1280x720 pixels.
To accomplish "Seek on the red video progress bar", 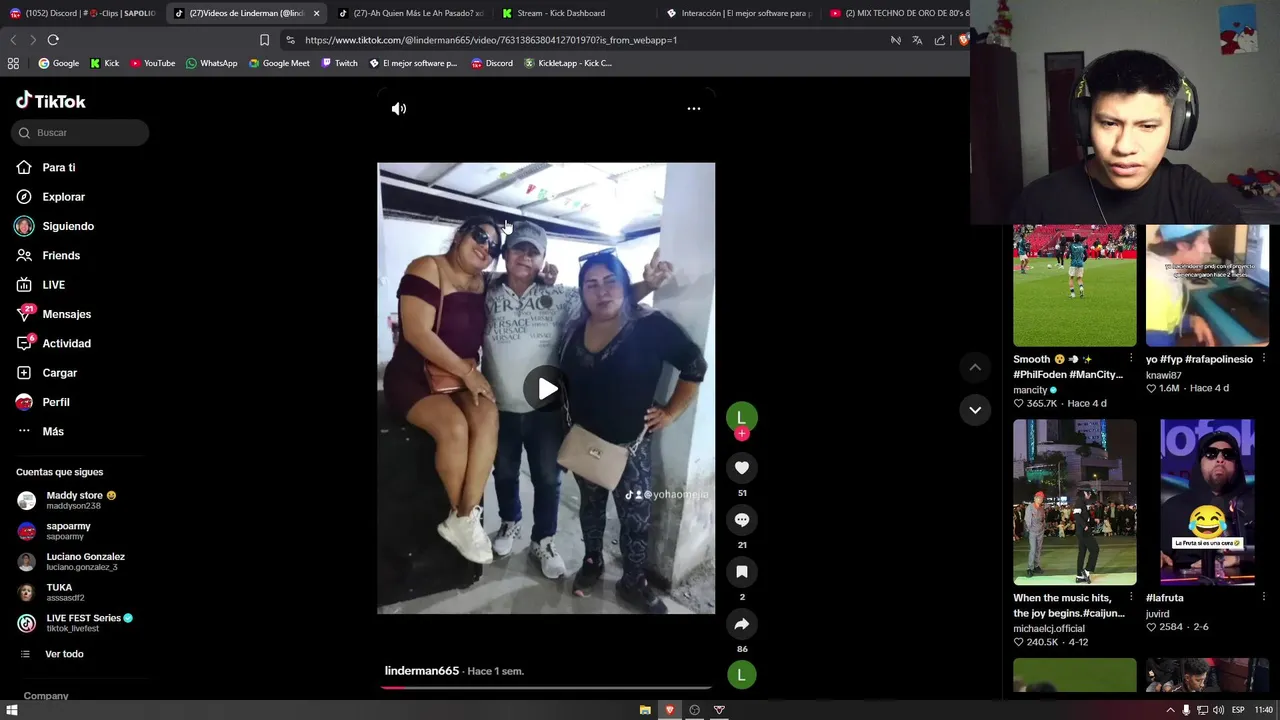I will point(546,687).
